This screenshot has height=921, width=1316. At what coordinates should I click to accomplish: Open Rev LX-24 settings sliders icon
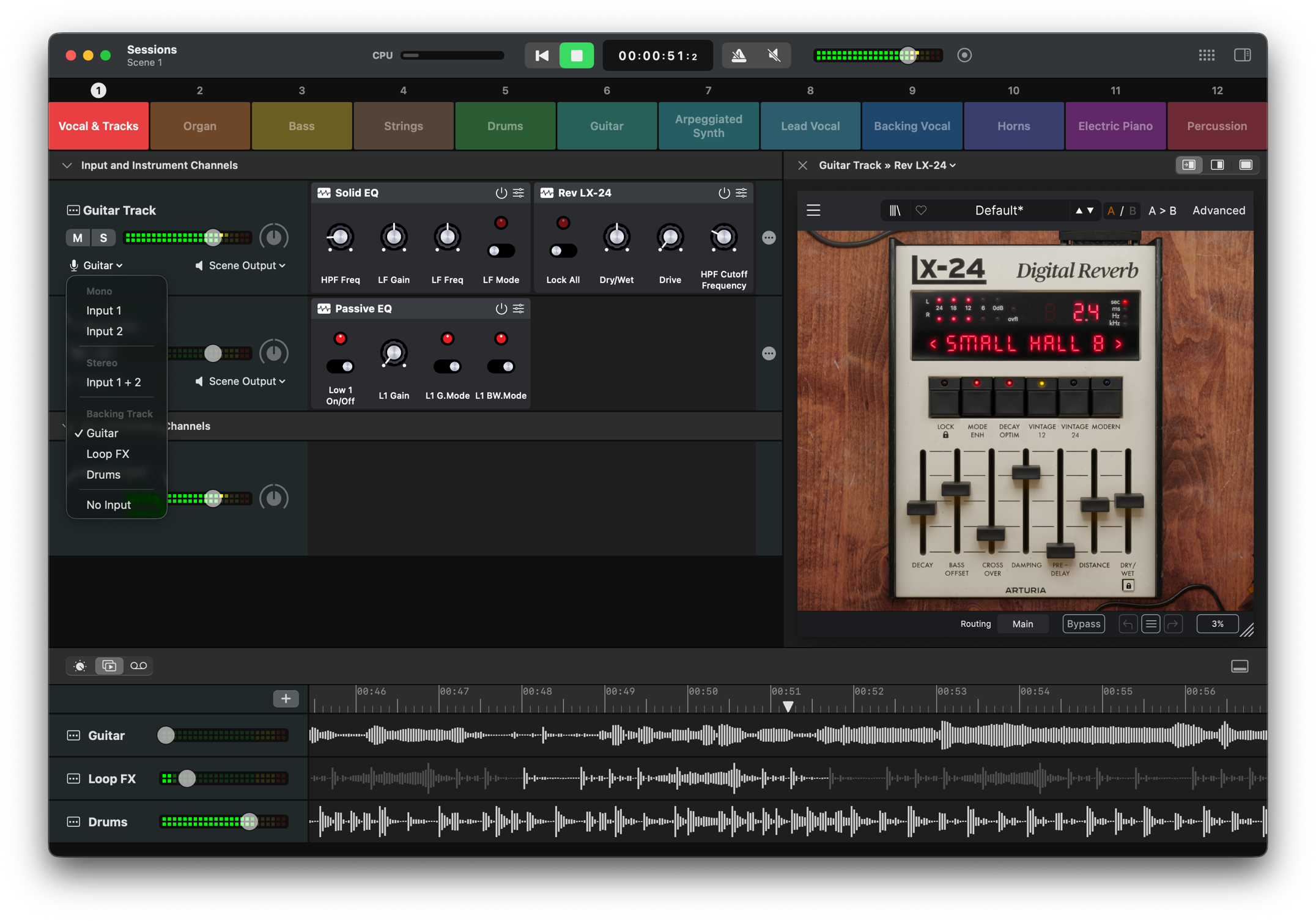pyautogui.click(x=741, y=193)
